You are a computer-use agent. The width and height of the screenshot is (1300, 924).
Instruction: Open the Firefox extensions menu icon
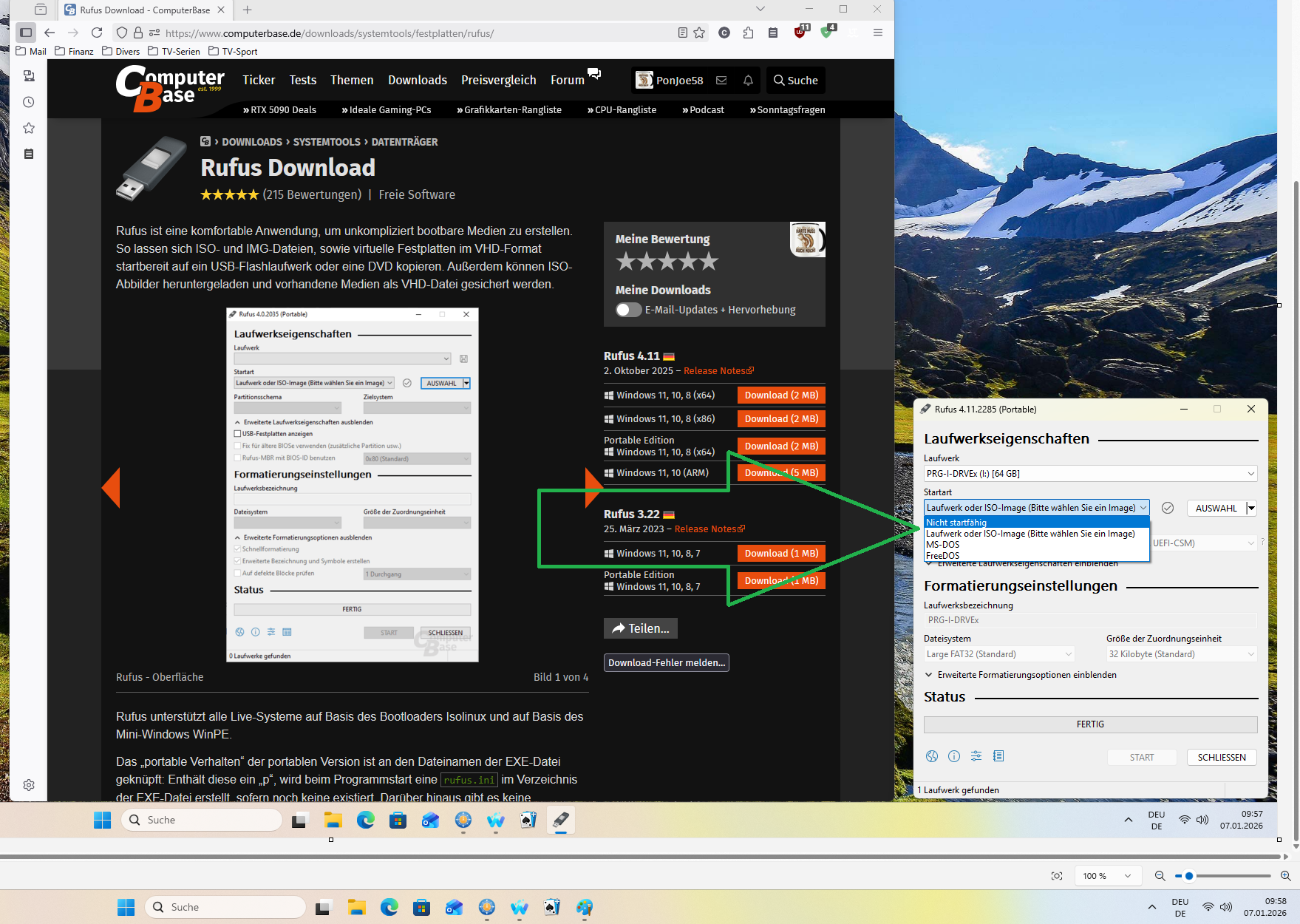point(749,33)
